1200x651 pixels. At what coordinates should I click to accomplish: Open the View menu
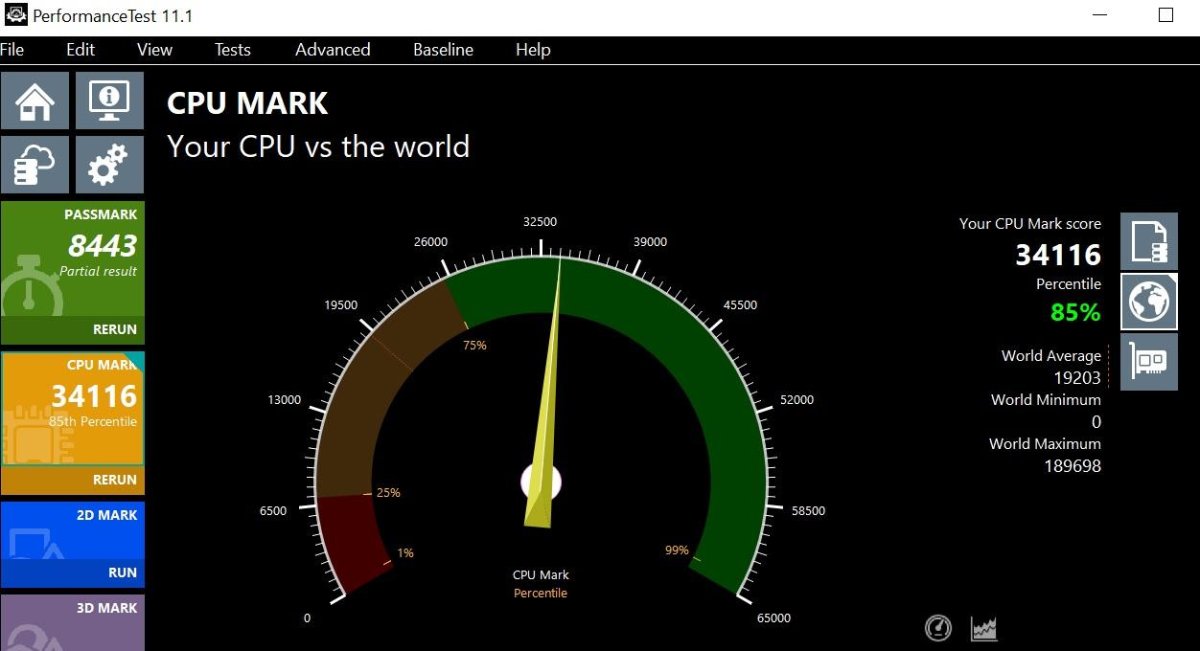(x=155, y=49)
